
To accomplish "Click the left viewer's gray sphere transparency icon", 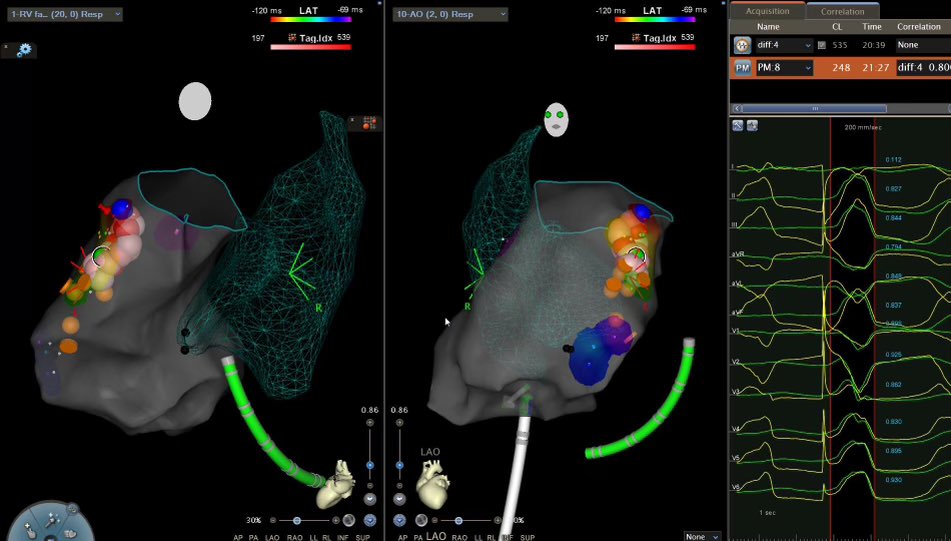I will pyautogui.click(x=349, y=520).
